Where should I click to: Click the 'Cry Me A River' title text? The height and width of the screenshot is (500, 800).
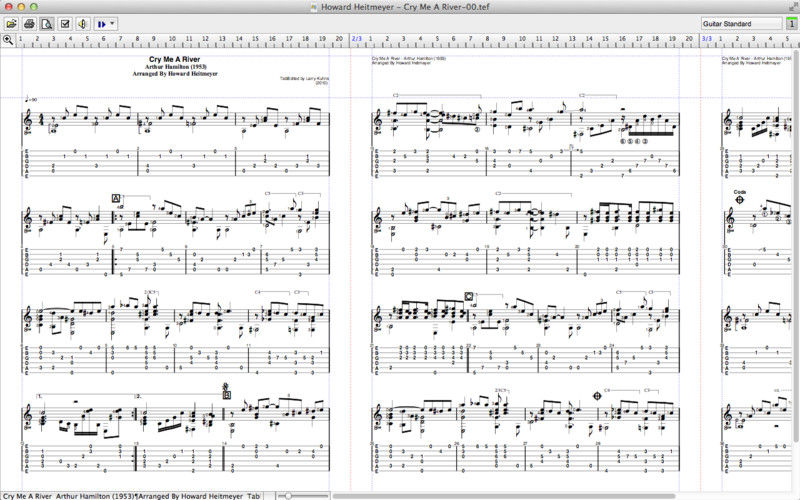(x=174, y=59)
